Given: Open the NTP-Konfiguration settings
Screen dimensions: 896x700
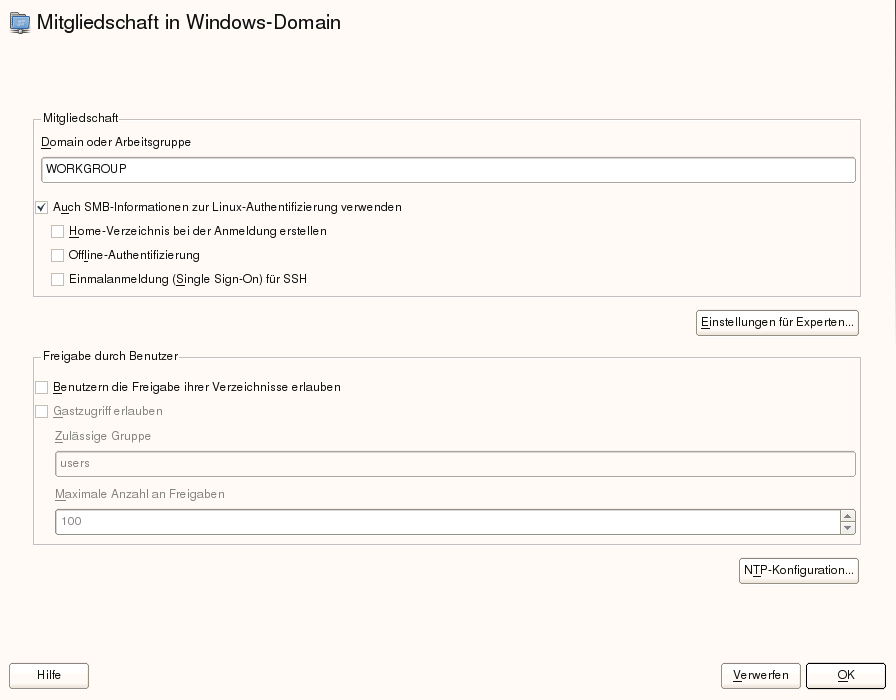Looking at the screenshot, I should coord(798,570).
